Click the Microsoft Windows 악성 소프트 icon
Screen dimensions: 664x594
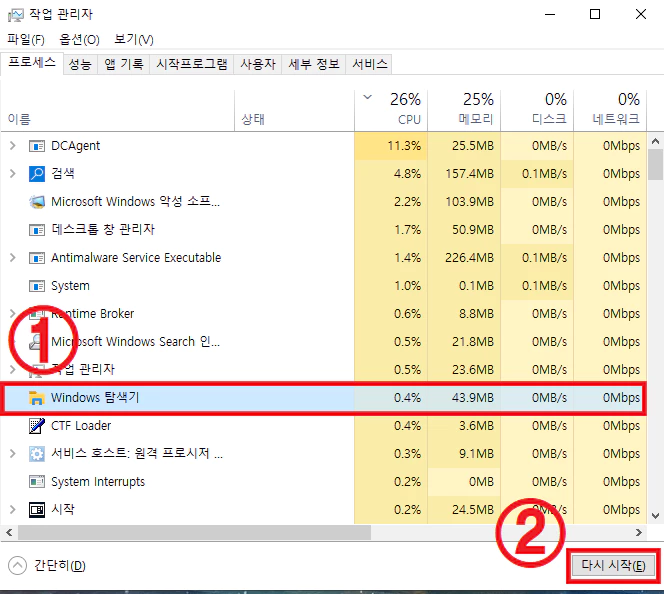click(37, 202)
